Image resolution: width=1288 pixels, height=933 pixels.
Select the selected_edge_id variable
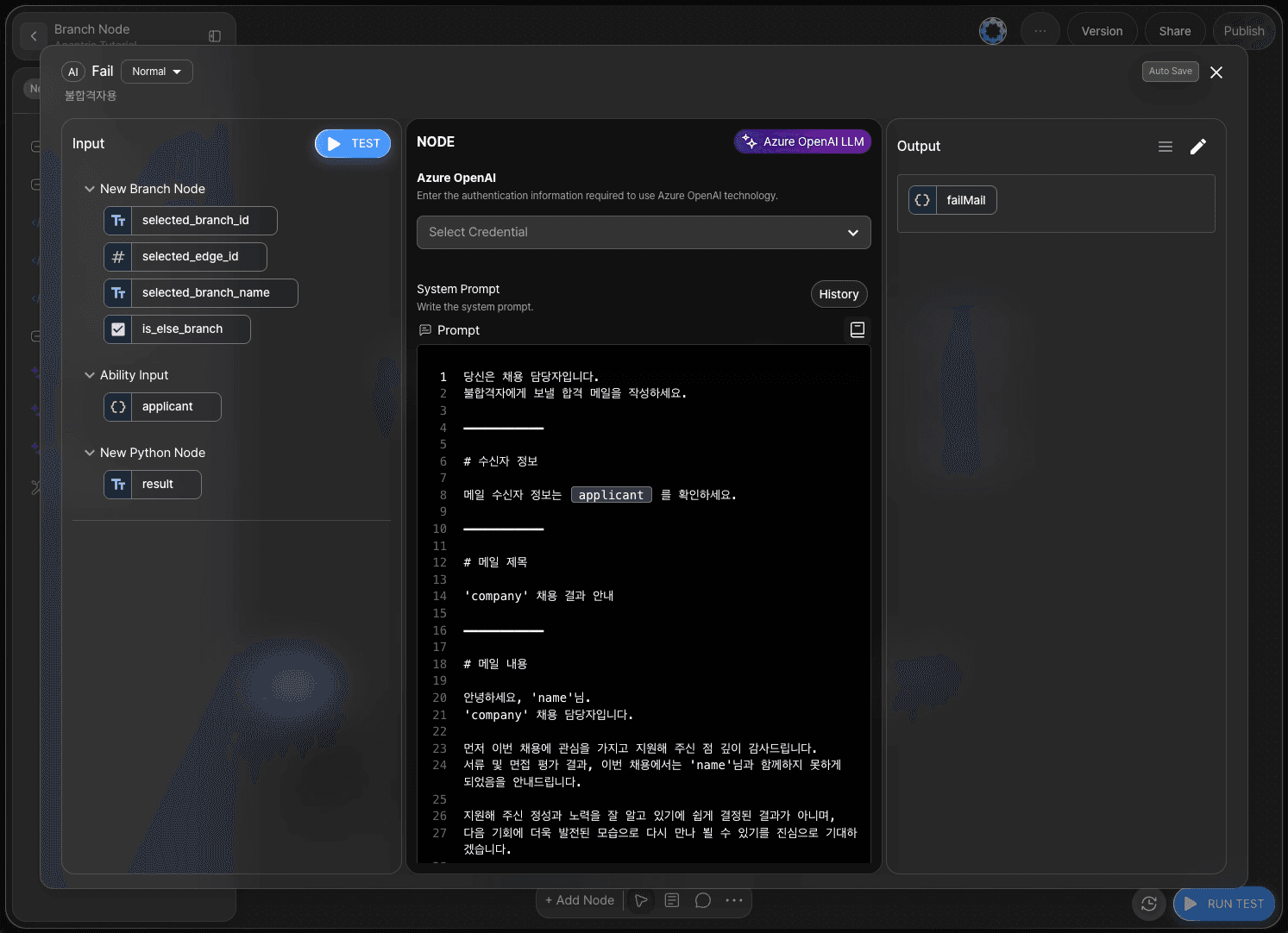[x=185, y=257]
